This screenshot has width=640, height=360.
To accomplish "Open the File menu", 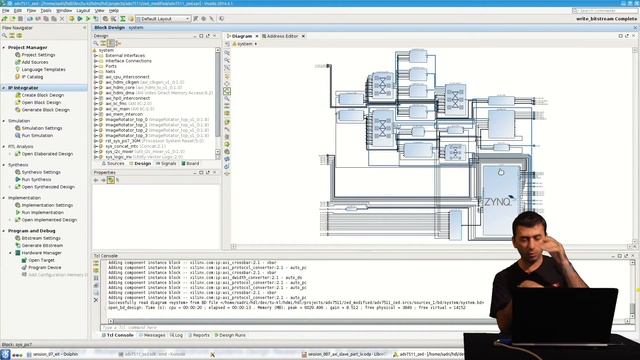I will tap(6, 11).
